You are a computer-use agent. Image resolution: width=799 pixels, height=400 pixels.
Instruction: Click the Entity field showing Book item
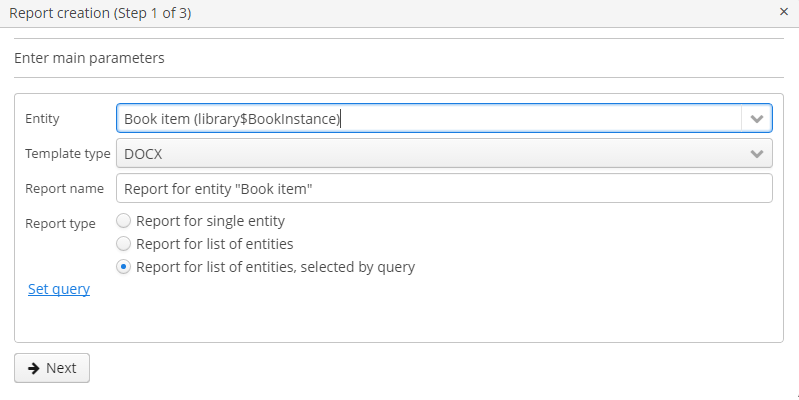(428, 119)
